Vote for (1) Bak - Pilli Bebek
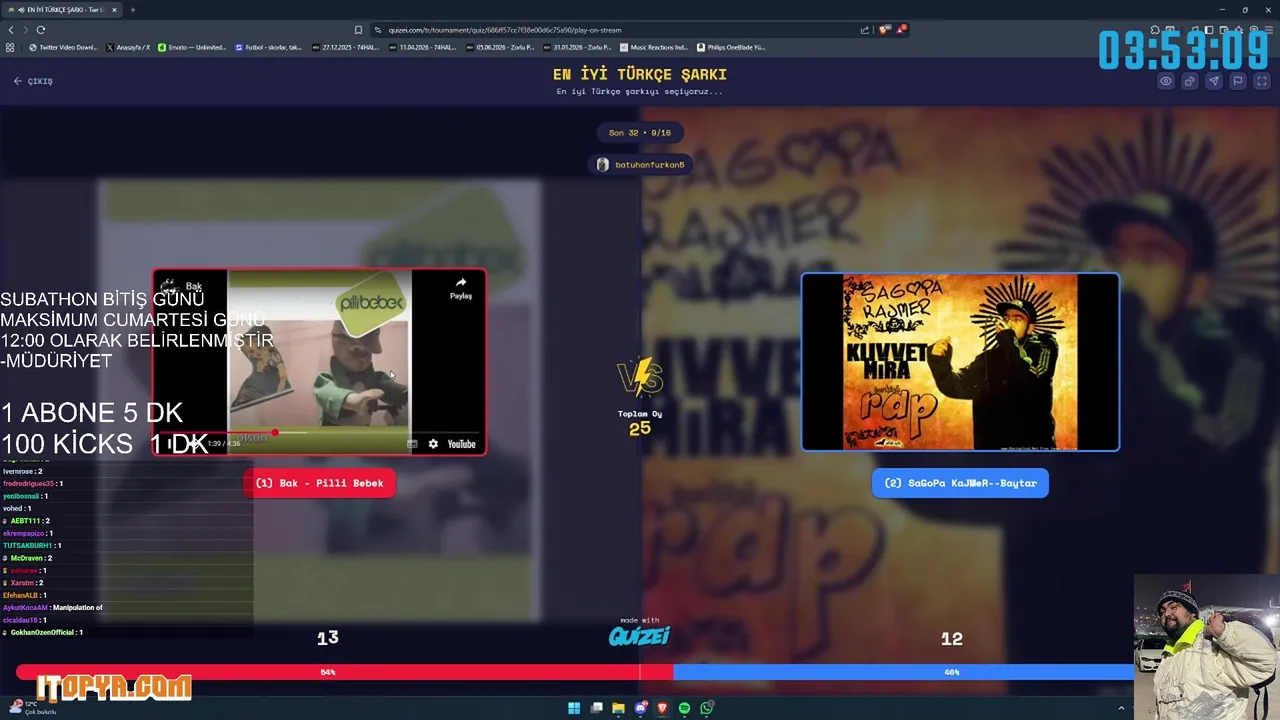Image resolution: width=1280 pixels, height=720 pixels. tap(319, 483)
